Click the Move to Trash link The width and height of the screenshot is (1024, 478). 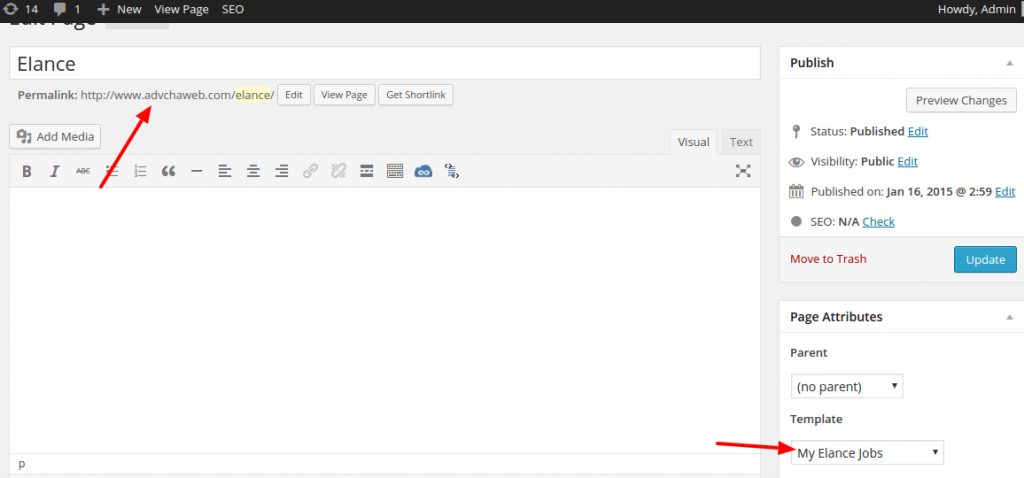(828, 259)
